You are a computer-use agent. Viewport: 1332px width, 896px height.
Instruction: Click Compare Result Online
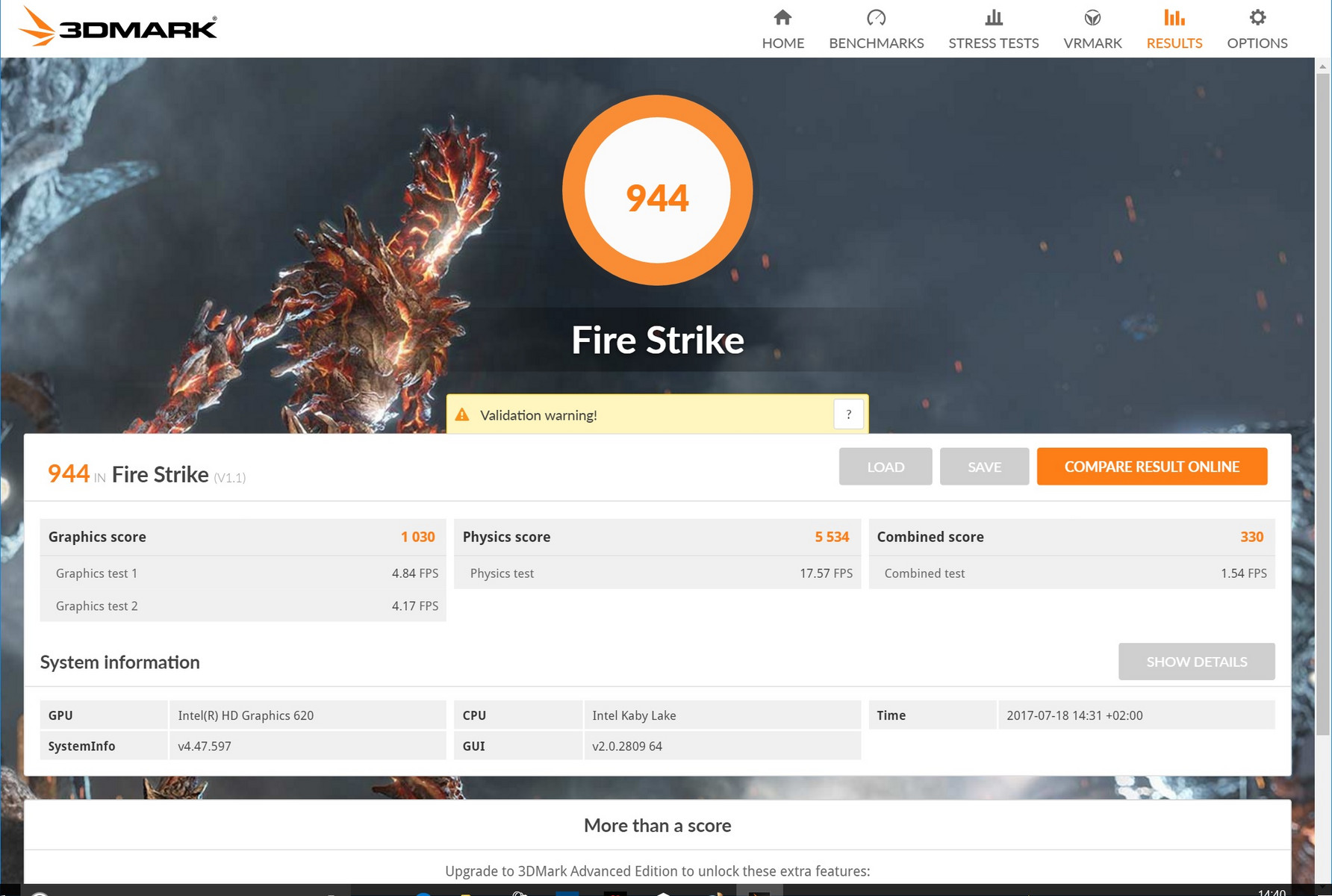[x=1151, y=467]
